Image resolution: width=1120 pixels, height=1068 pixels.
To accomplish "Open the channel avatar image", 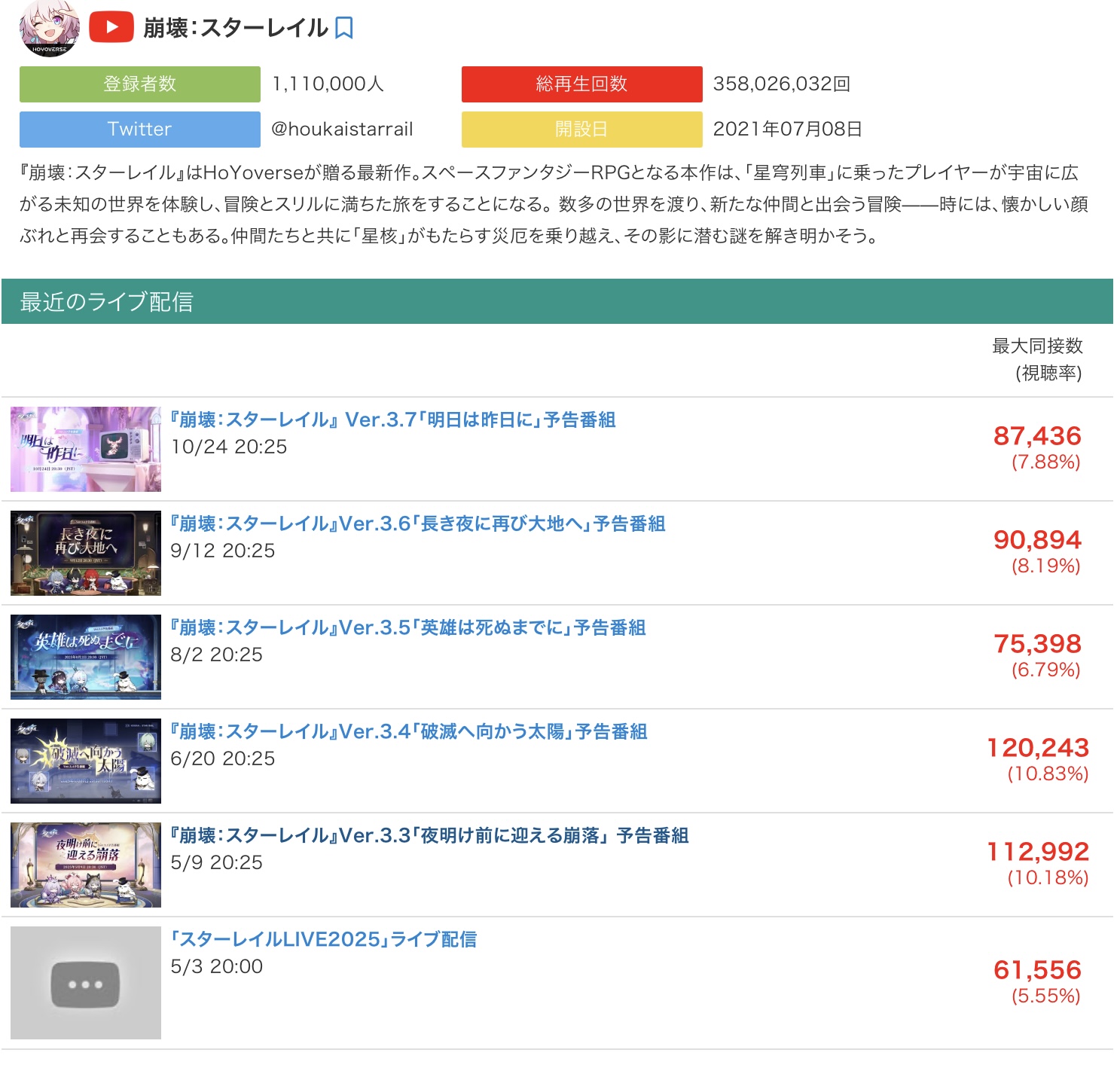I will tap(49, 29).
